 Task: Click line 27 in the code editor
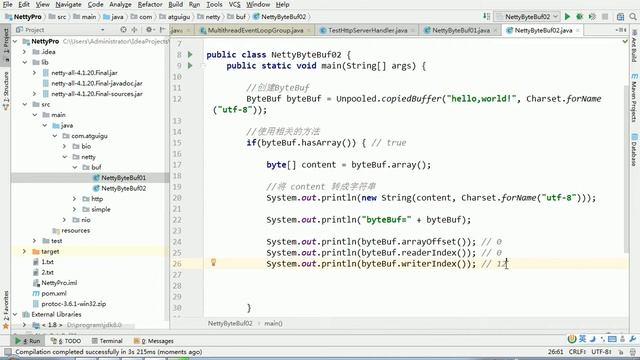[x=416, y=275]
